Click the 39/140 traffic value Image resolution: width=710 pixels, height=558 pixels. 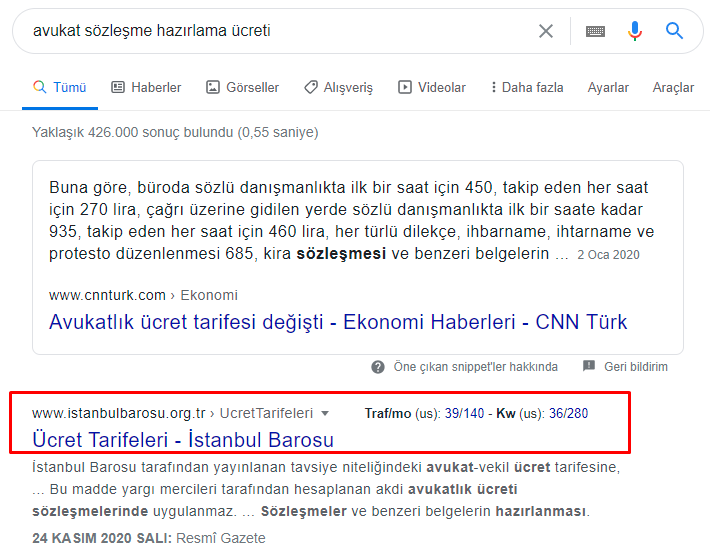pos(464,413)
